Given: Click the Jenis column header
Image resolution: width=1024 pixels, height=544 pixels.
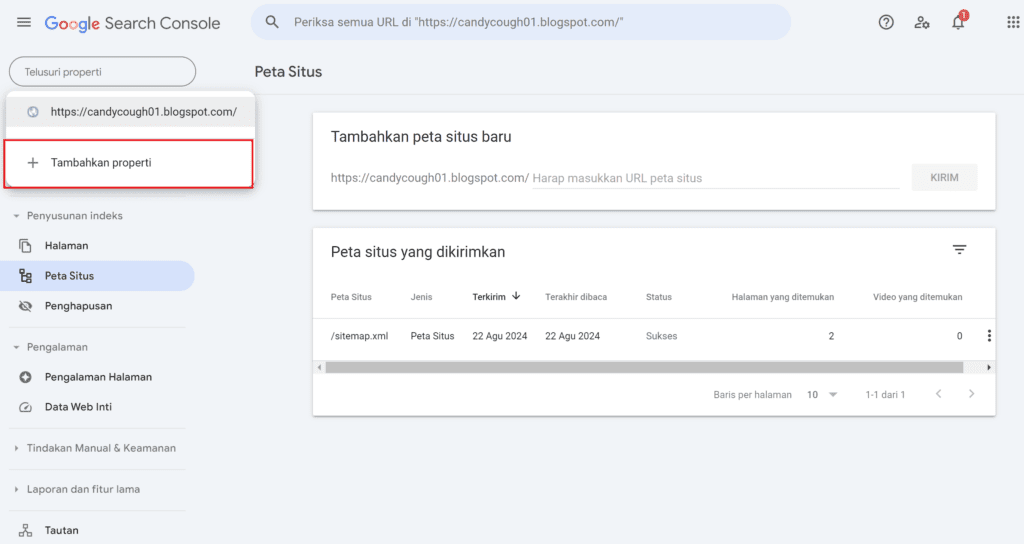Looking at the screenshot, I should (x=421, y=296).
